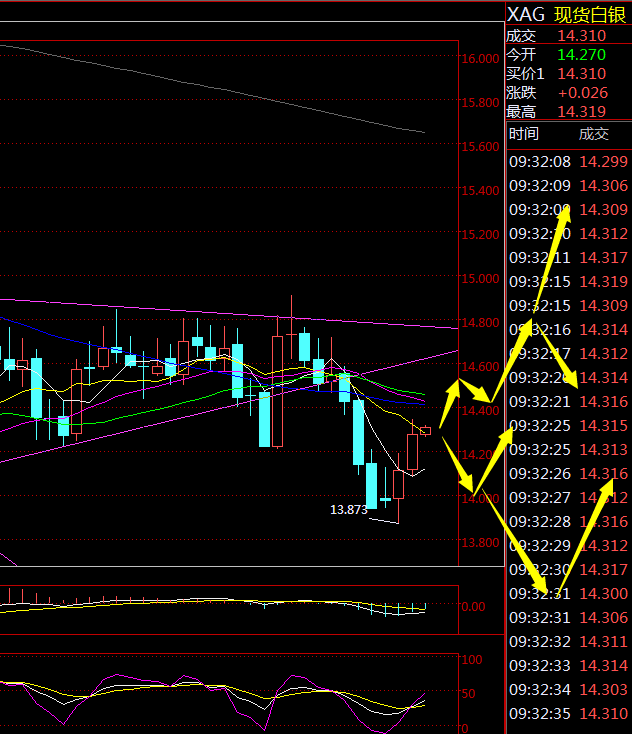Image resolution: width=632 pixels, height=734 pixels.
Task: Click the 13.873 low price annotation
Action: [x=349, y=510]
